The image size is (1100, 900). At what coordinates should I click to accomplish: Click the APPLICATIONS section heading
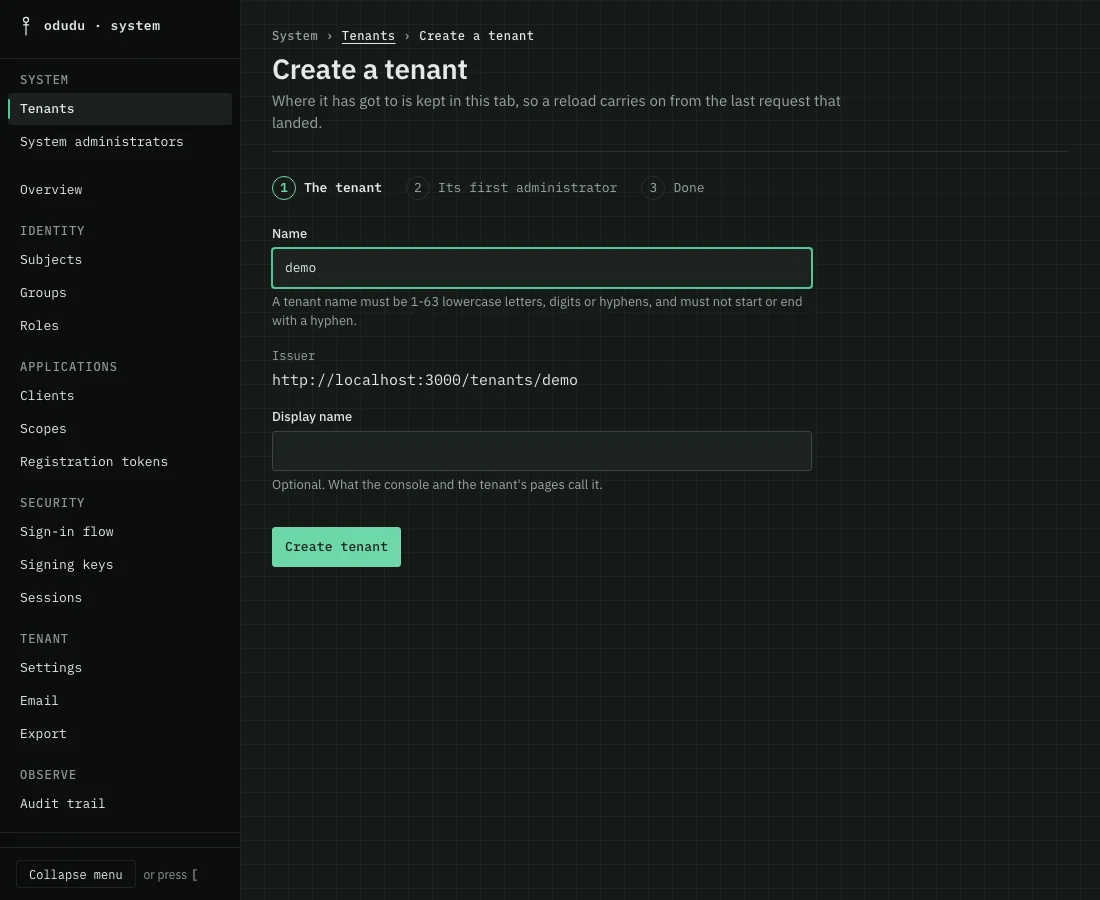coord(69,367)
